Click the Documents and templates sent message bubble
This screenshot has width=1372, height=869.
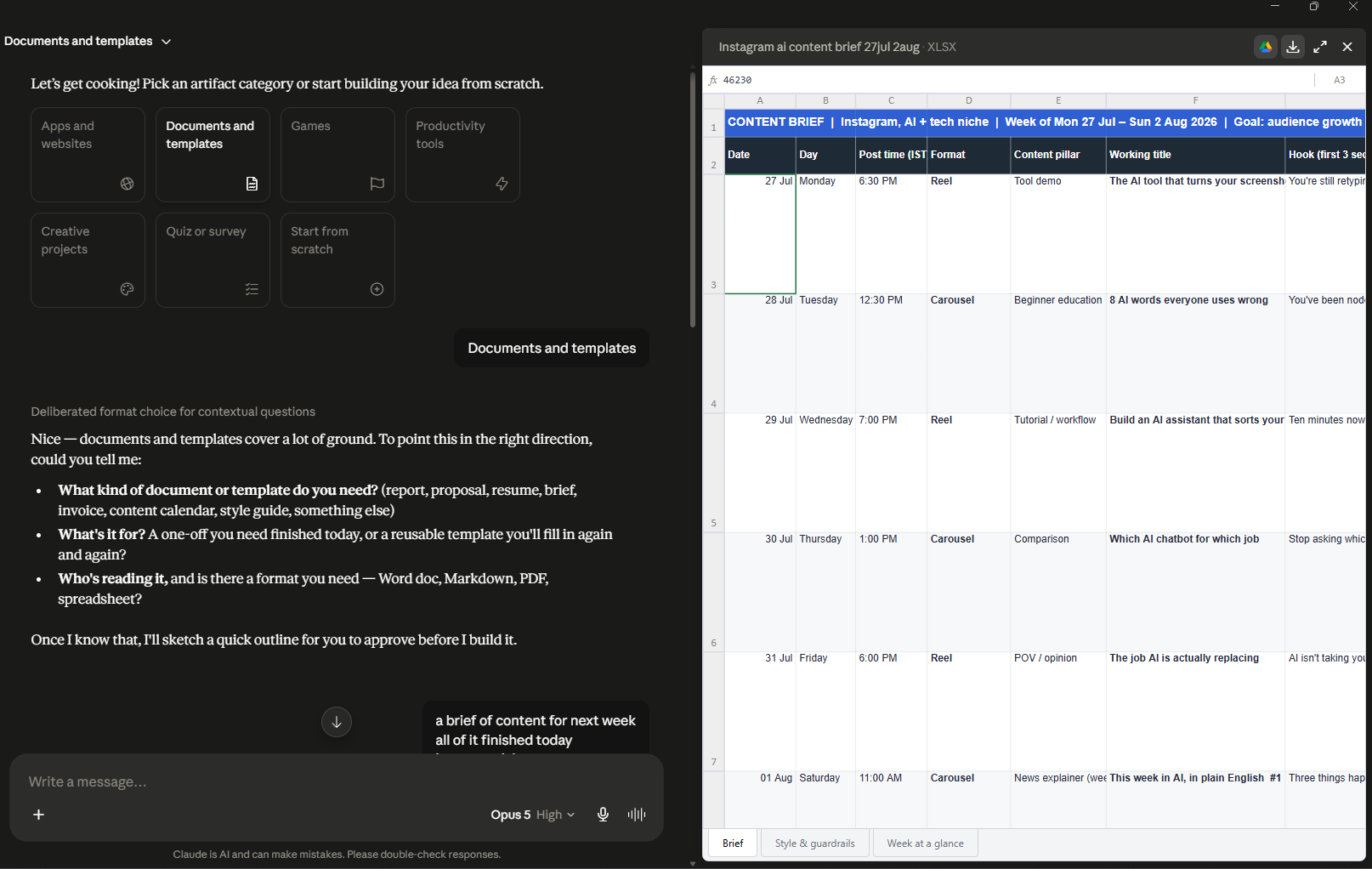click(552, 348)
